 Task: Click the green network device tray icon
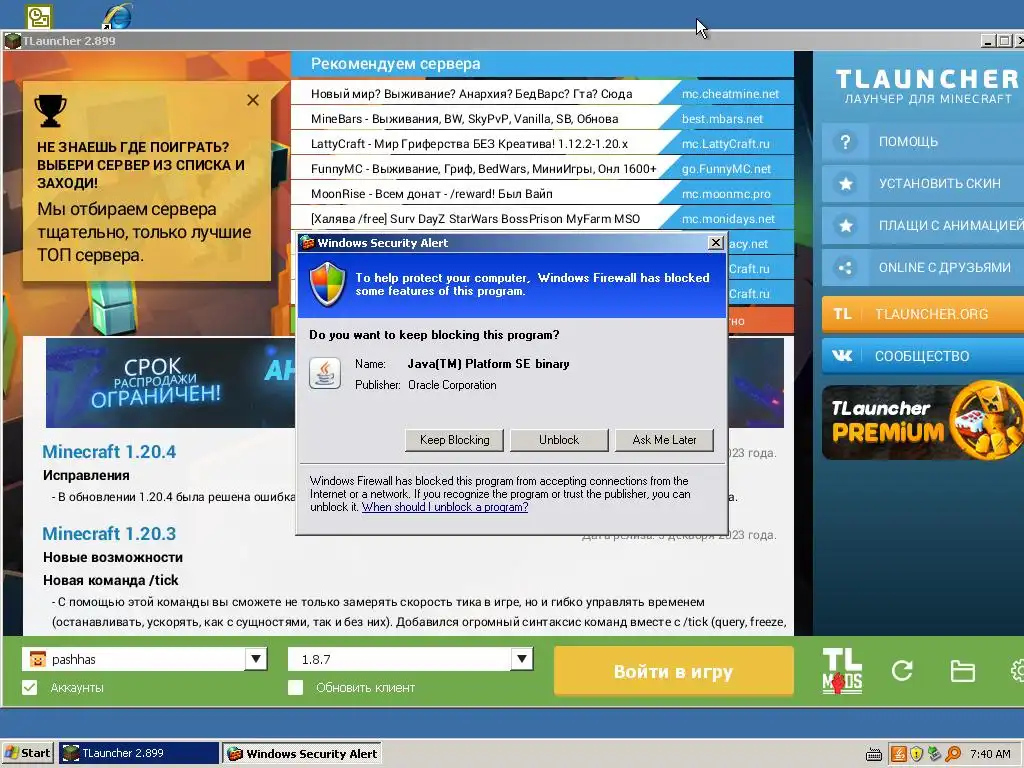(935, 754)
